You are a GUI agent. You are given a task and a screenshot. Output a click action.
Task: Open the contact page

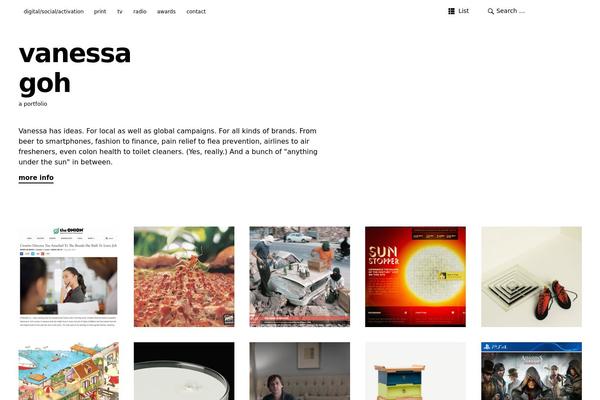point(196,11)
